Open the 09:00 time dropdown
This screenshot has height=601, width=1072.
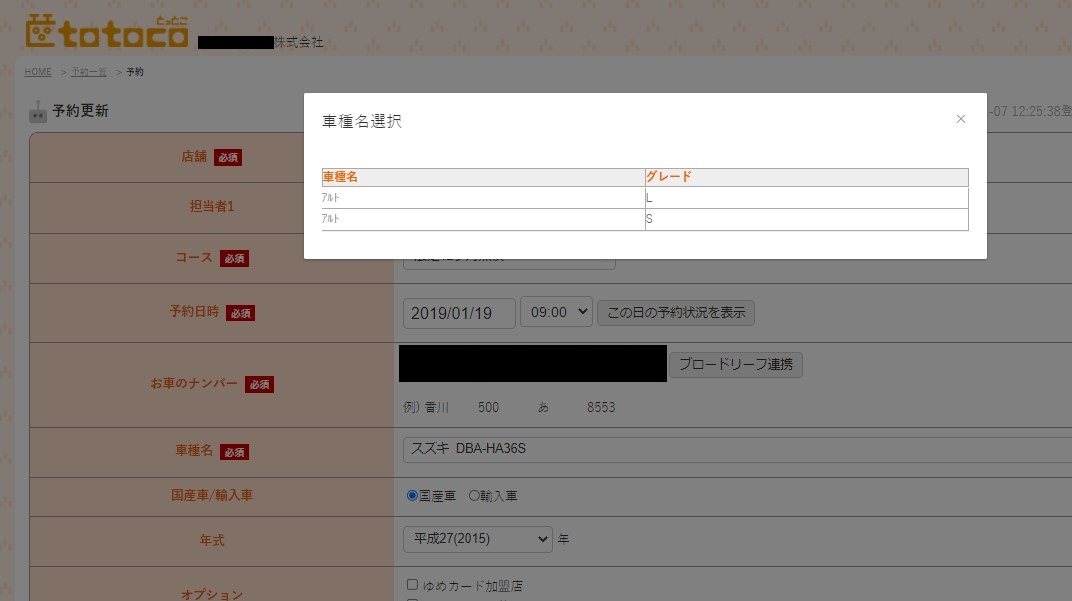click(556, 312)
